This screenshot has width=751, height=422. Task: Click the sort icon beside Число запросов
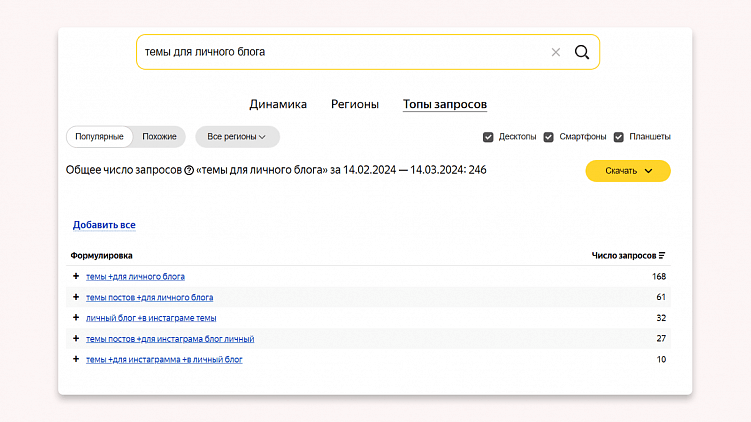click(662, 256)
